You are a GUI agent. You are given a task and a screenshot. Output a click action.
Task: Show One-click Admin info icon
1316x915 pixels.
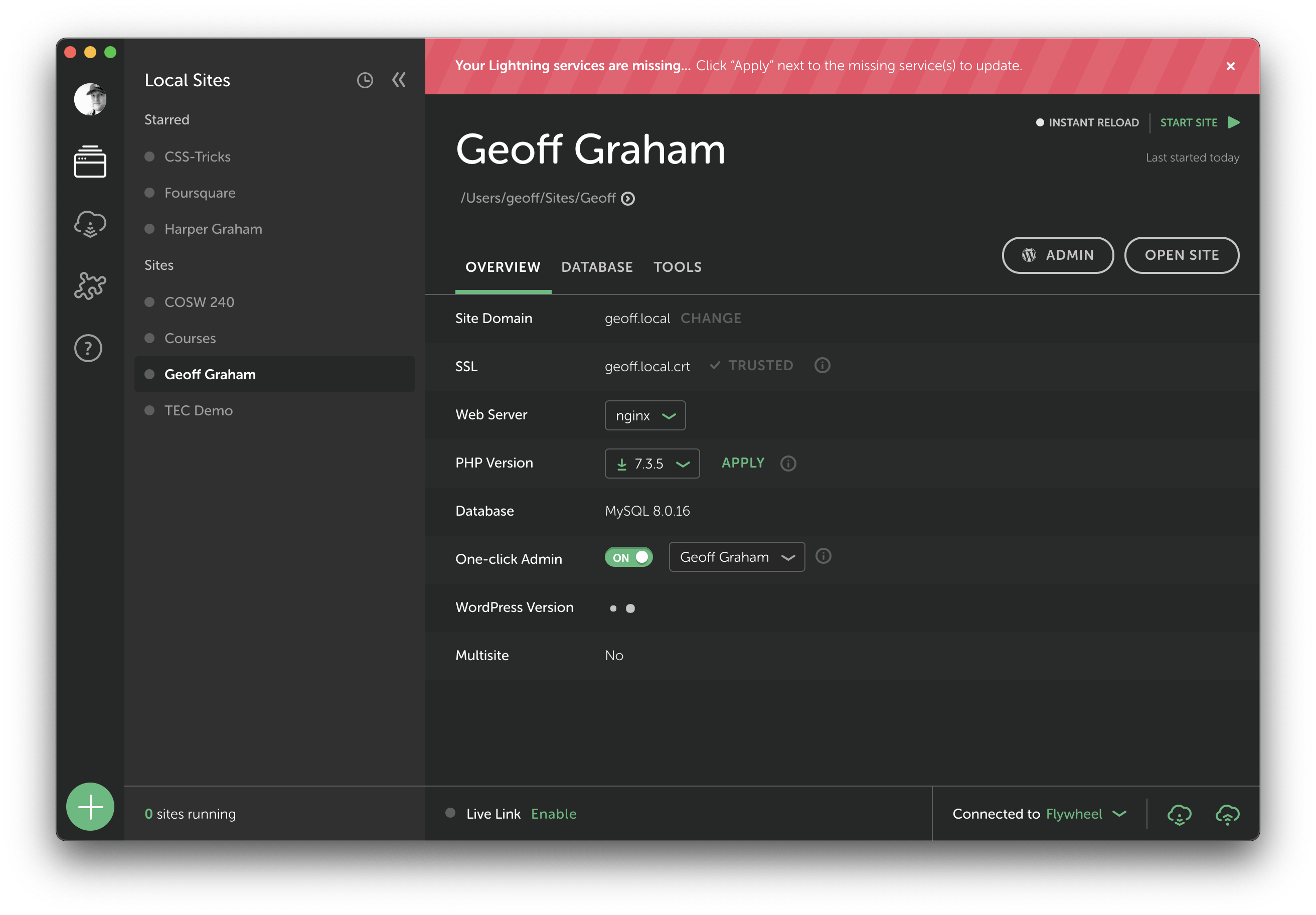pos(823,556)
